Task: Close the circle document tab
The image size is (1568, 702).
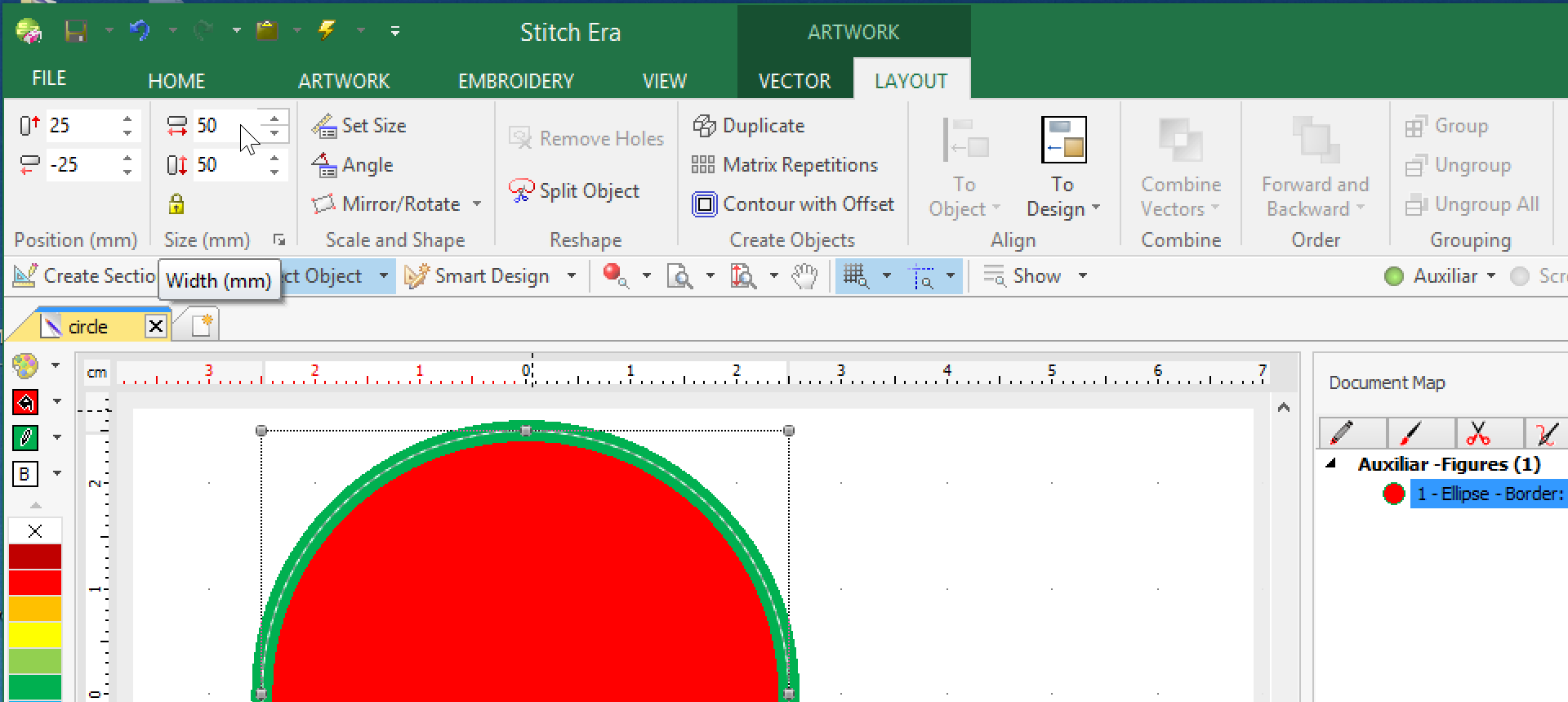Action: pyautogui.click(x=155, y=327)
